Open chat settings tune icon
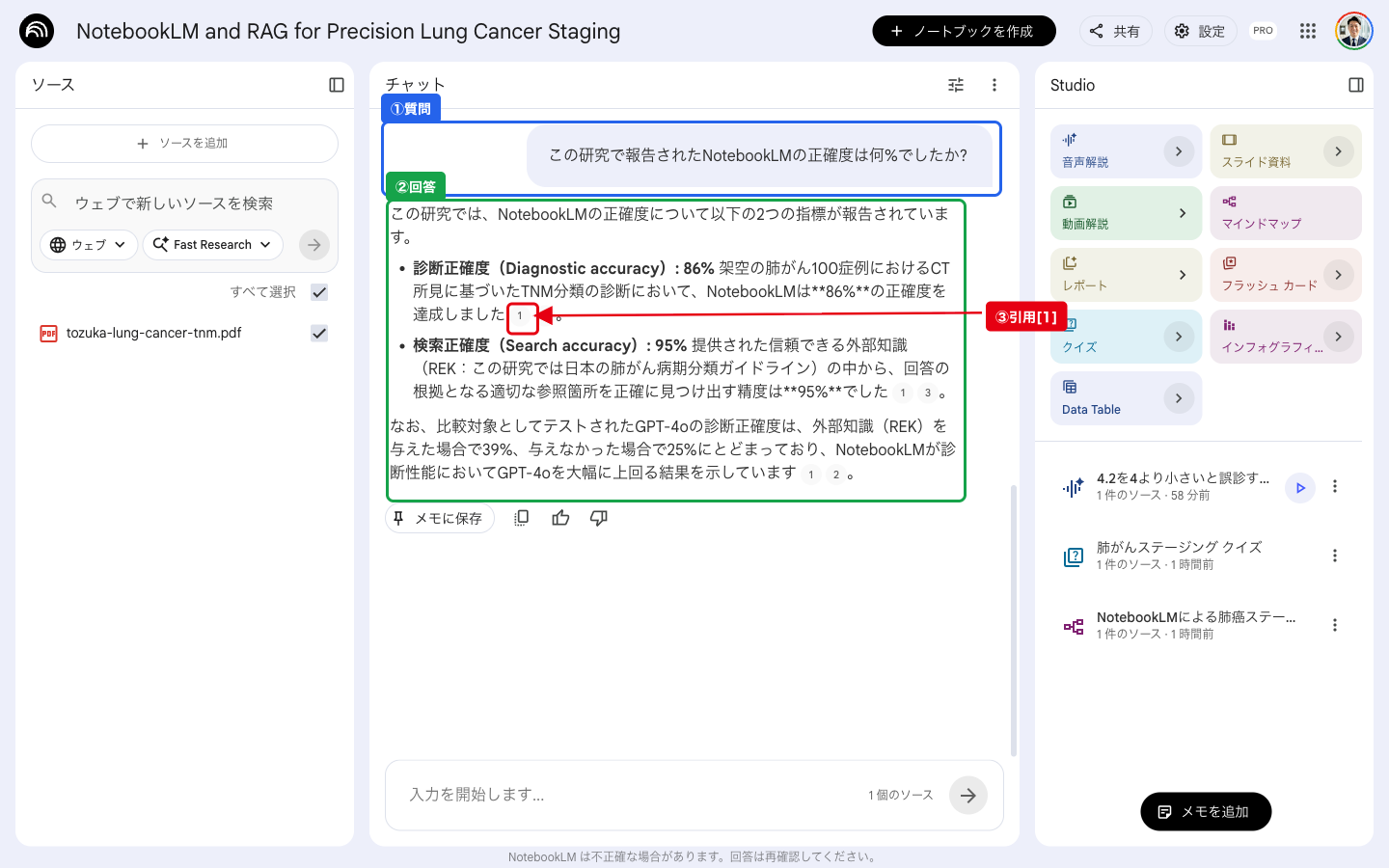Screen dimensions: 1389x868 pos(956,85)
